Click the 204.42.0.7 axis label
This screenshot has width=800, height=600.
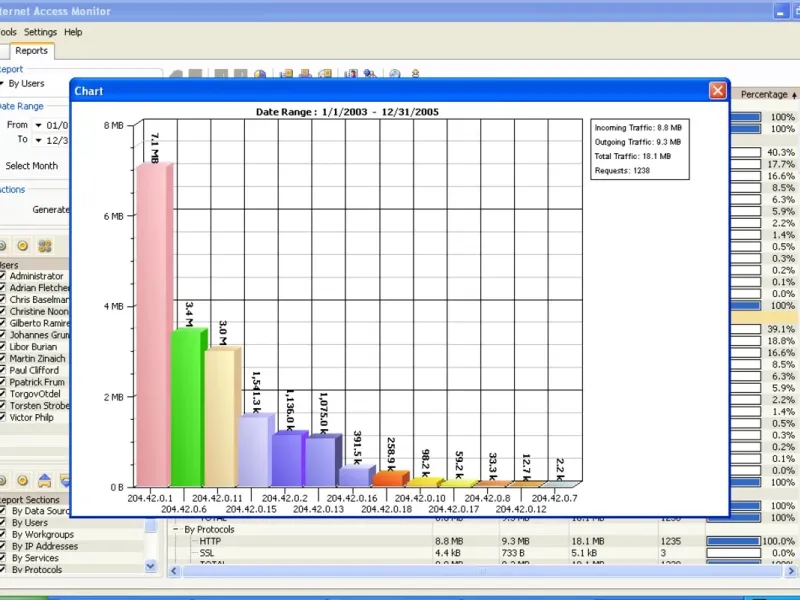tap(554, 498)
